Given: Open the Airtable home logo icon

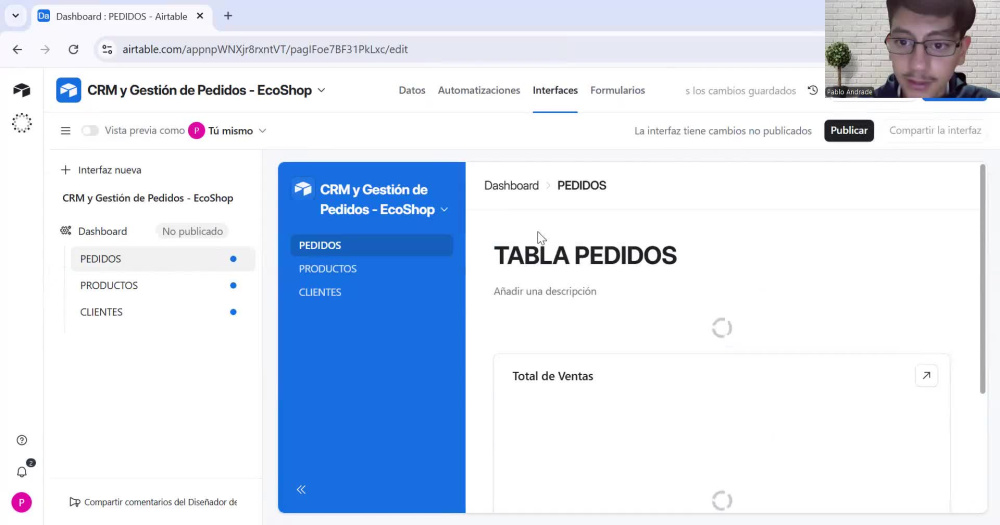Looking at the screenshot, I should pyautogui.click(x=21, y=90).
